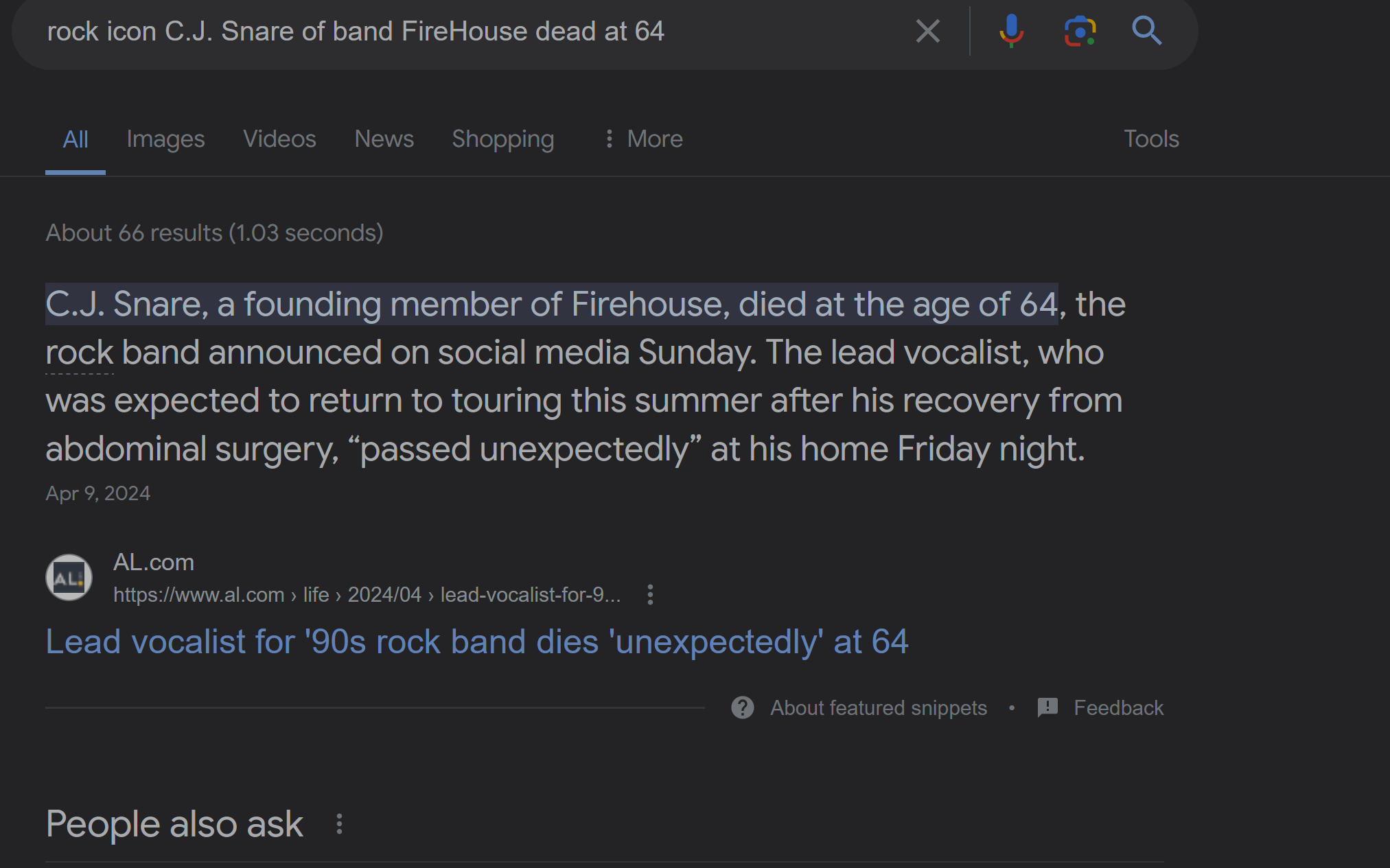Open the Tools filter options
The width and height of the screenshot is (1390, 868).
[x=1151, y=139]
